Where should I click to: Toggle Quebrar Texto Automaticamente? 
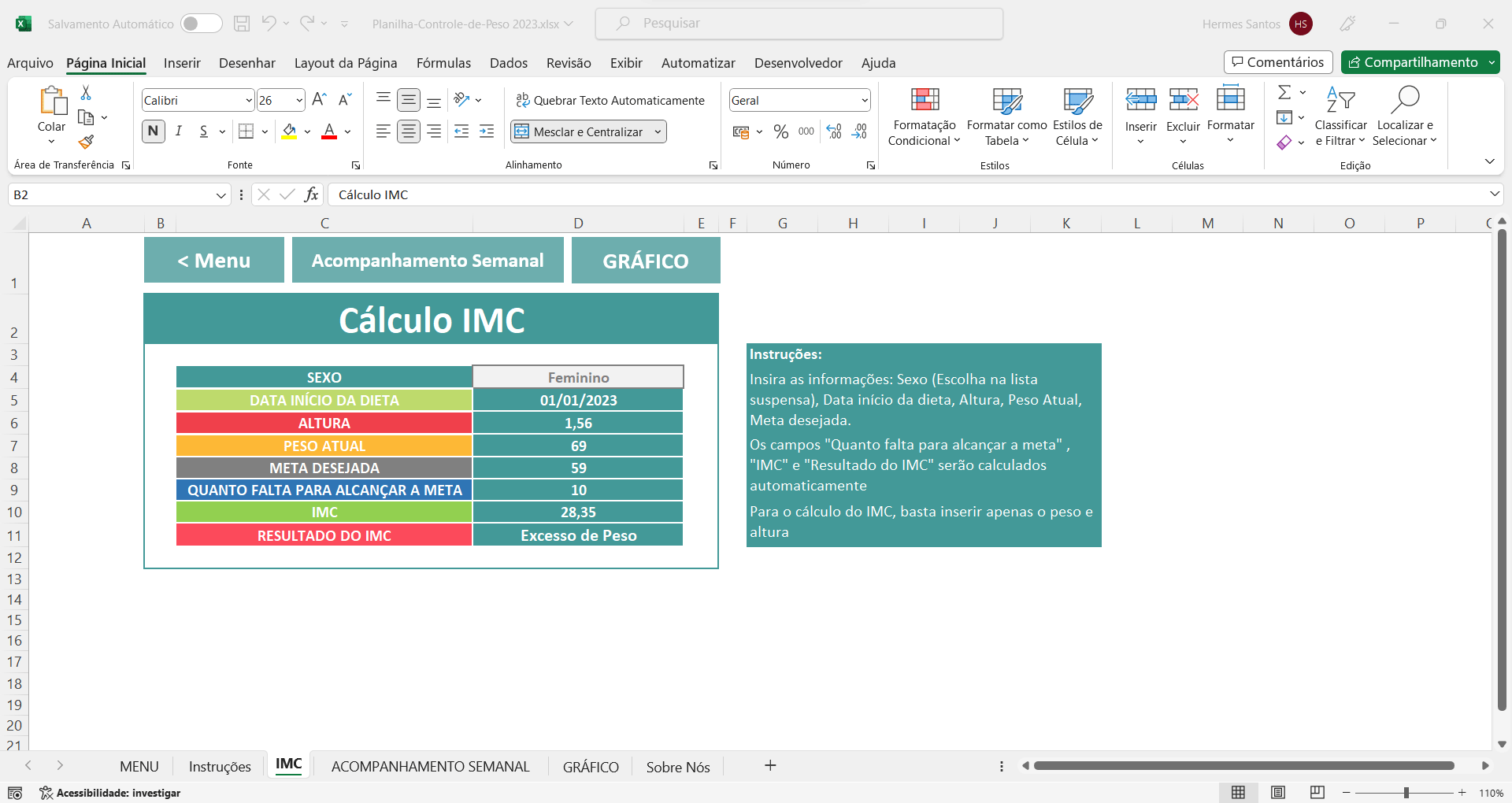coord(610,100)
